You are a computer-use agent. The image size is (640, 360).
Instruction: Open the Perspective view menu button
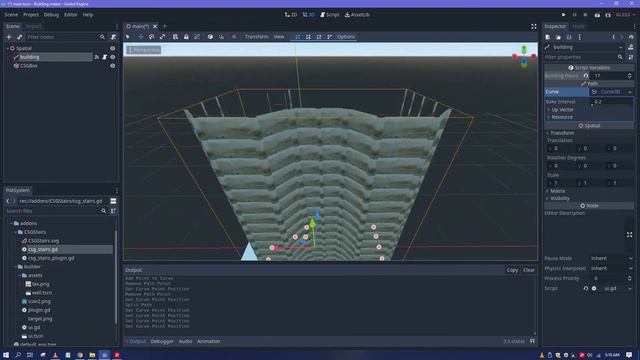tap(144, 50)
